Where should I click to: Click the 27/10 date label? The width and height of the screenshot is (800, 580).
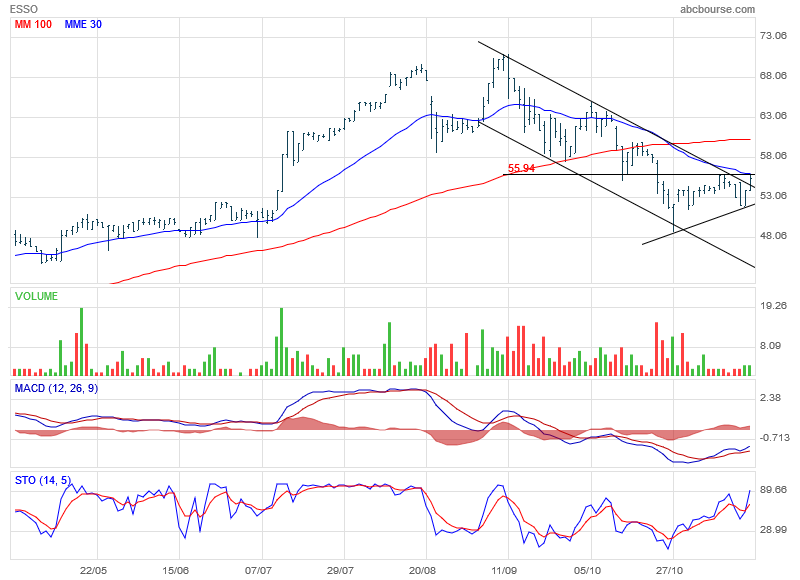(x=669, y=570)
